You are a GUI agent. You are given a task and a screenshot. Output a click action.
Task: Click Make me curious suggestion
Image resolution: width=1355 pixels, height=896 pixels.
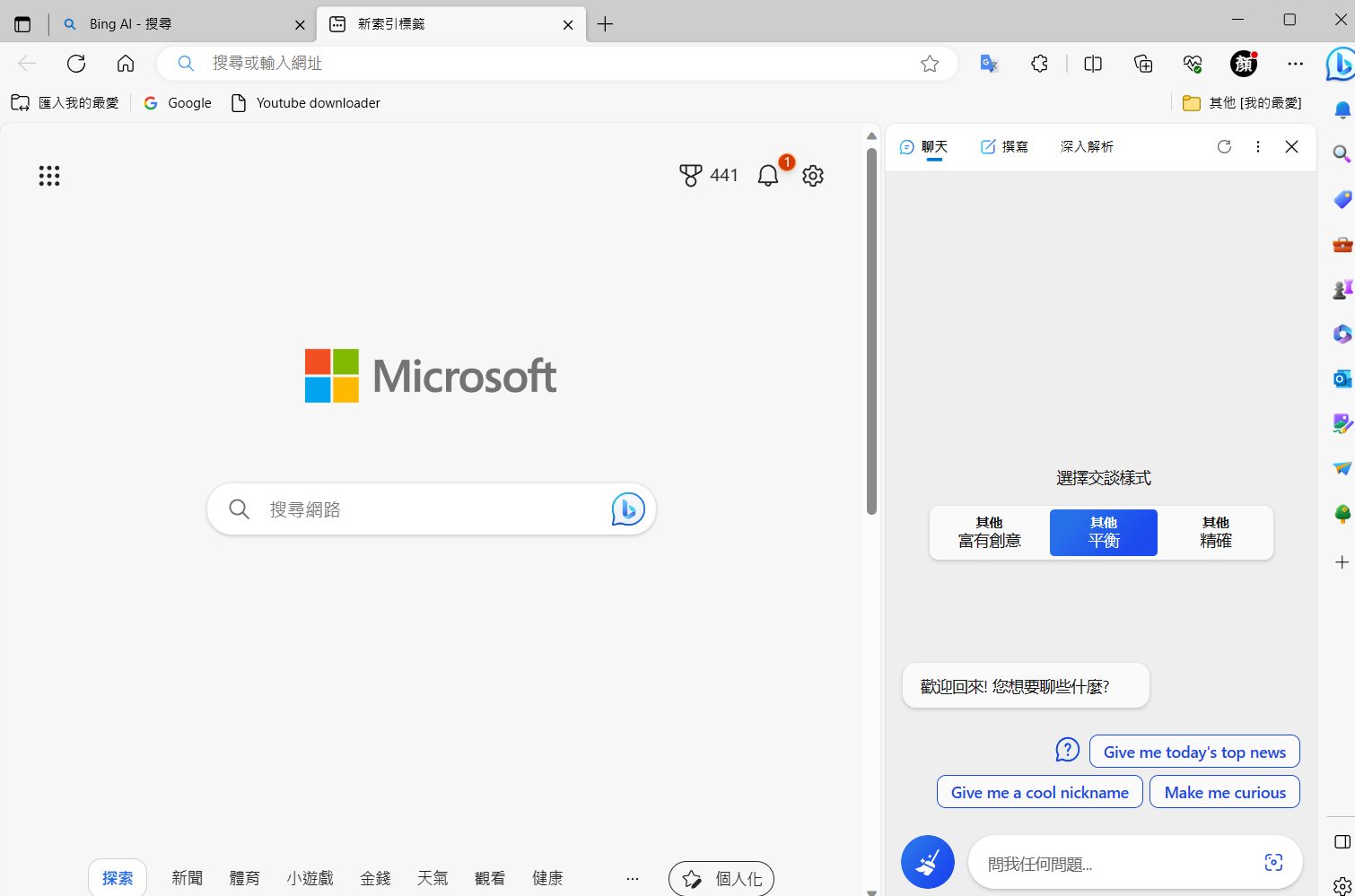(1225, 792)
